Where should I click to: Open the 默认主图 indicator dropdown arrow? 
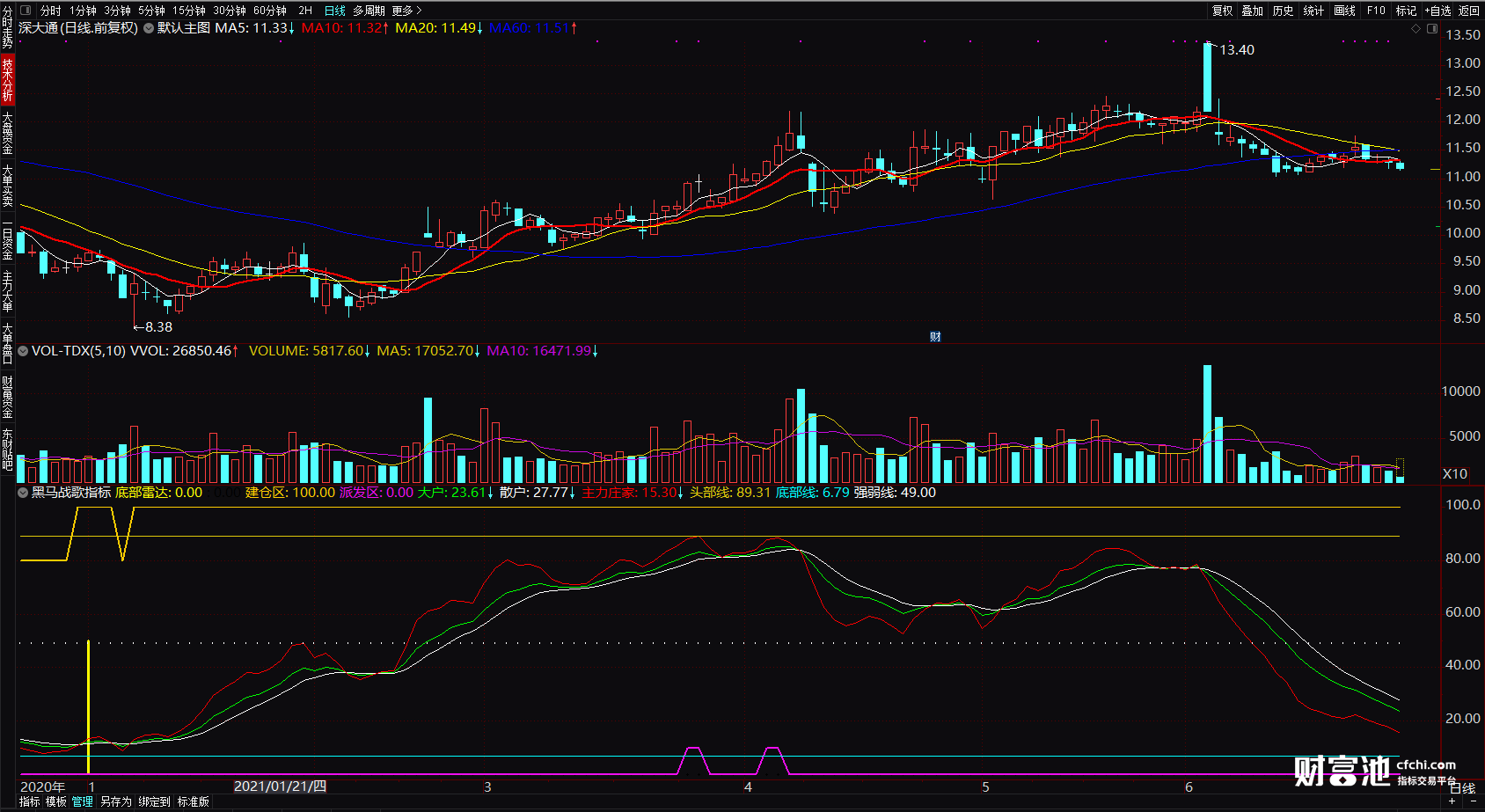(149, 28)
